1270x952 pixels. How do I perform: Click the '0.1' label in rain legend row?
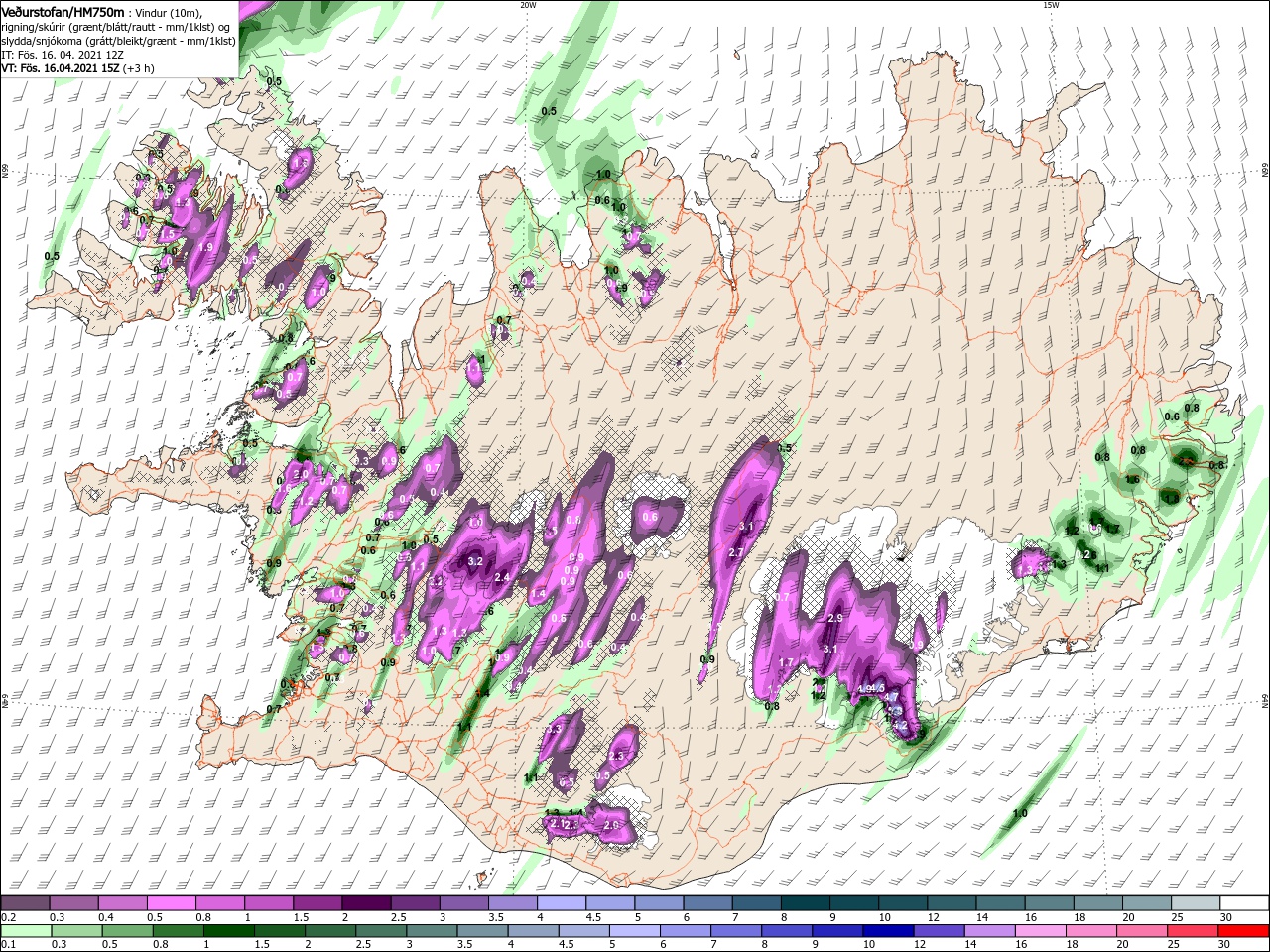(8, 945)
